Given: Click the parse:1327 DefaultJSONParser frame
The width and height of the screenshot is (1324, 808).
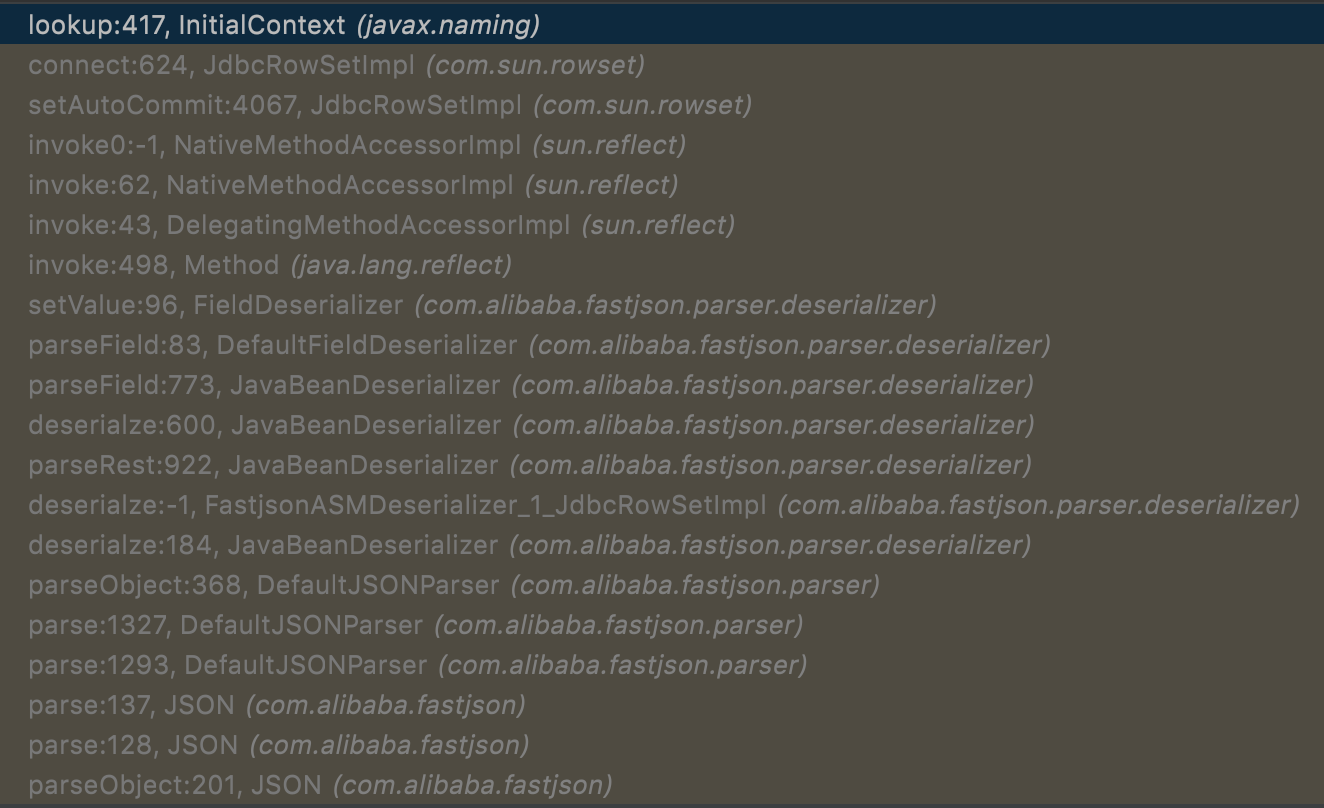Looking at the screenshot, I should (416, 625).
